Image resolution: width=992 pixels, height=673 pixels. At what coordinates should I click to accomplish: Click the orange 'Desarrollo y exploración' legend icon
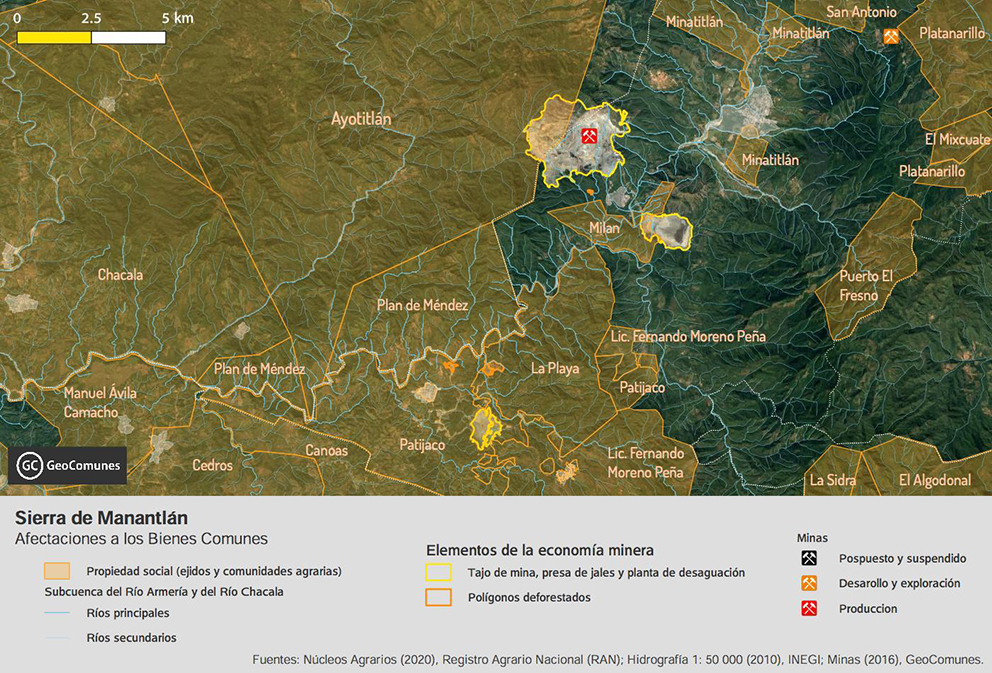tap(809, 583)
